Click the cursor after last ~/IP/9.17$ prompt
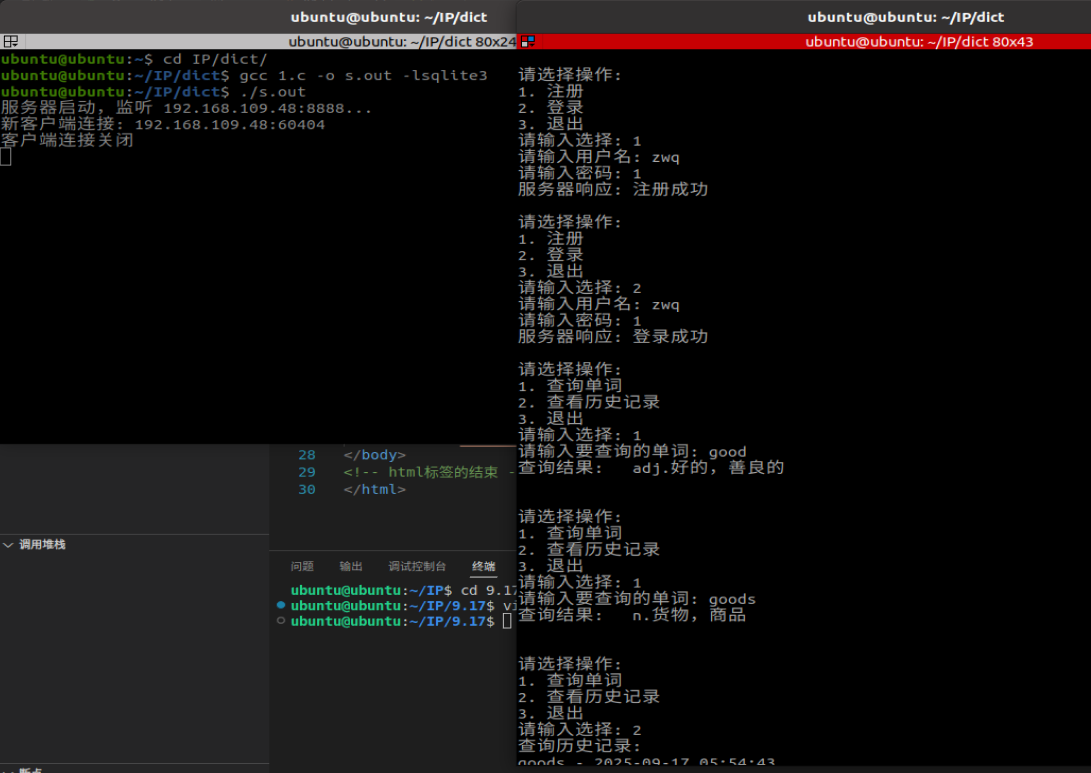The width and height of the screenshot is (1091, 773). point(507,621)
